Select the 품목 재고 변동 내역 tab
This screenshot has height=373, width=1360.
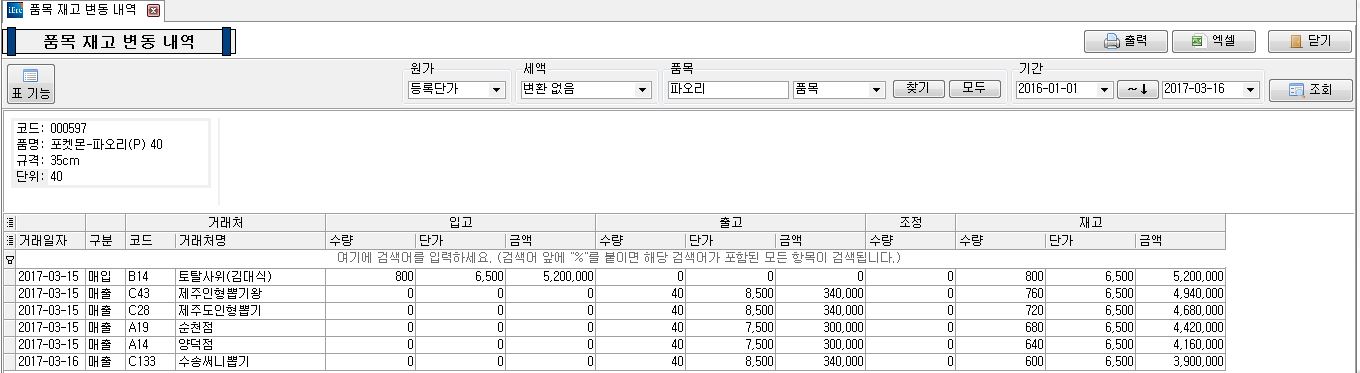82,10
